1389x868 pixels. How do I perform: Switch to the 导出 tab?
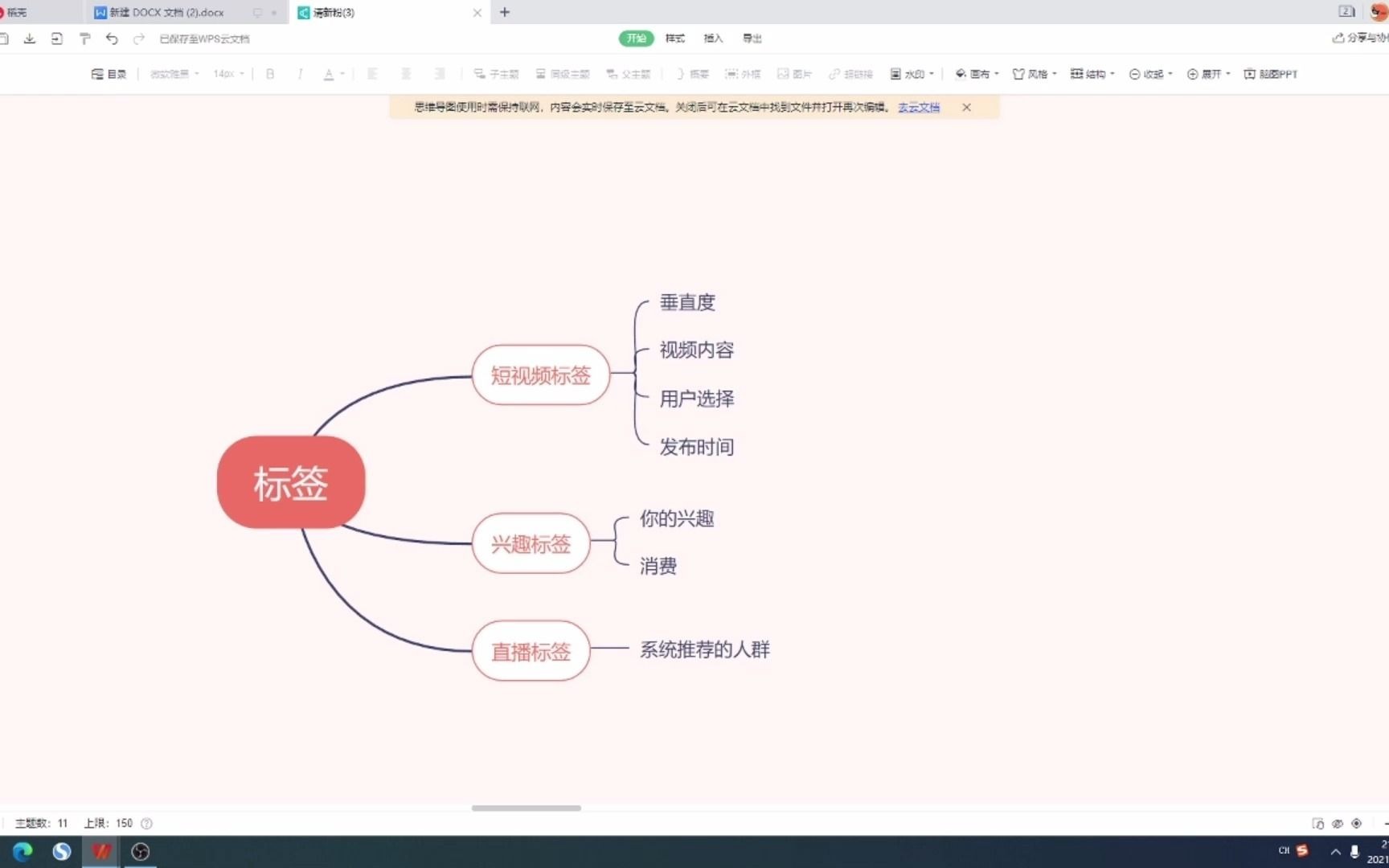[x=752, y=39]
